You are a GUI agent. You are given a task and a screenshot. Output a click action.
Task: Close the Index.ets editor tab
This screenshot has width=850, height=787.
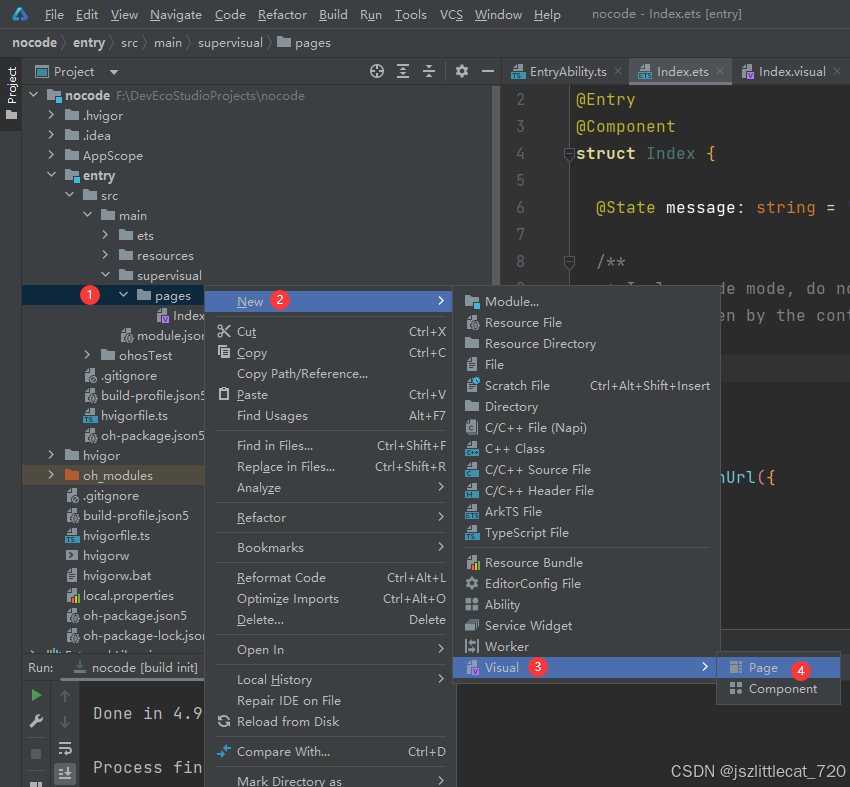click(722, 72)
